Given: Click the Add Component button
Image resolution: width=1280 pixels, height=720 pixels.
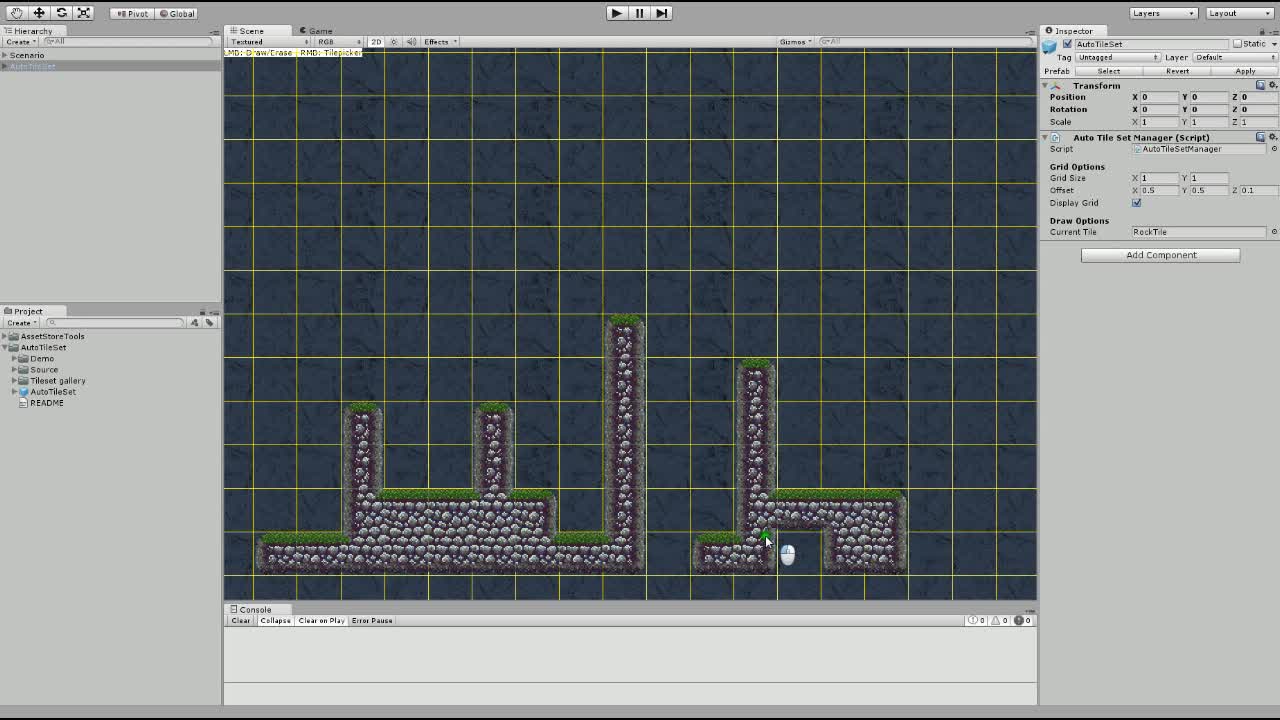Looking at the screenshot, I should (1160, 255).
